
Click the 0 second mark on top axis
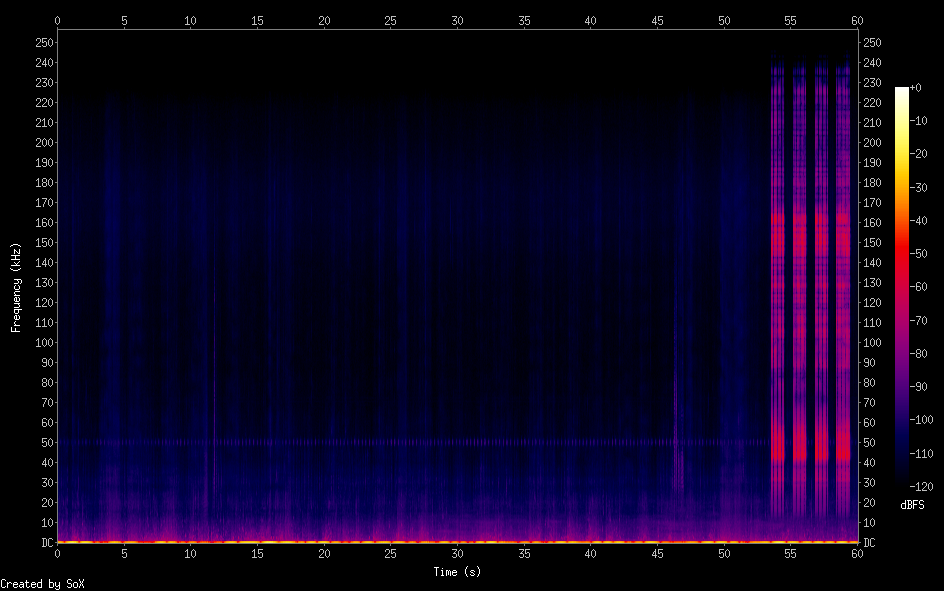58,20
